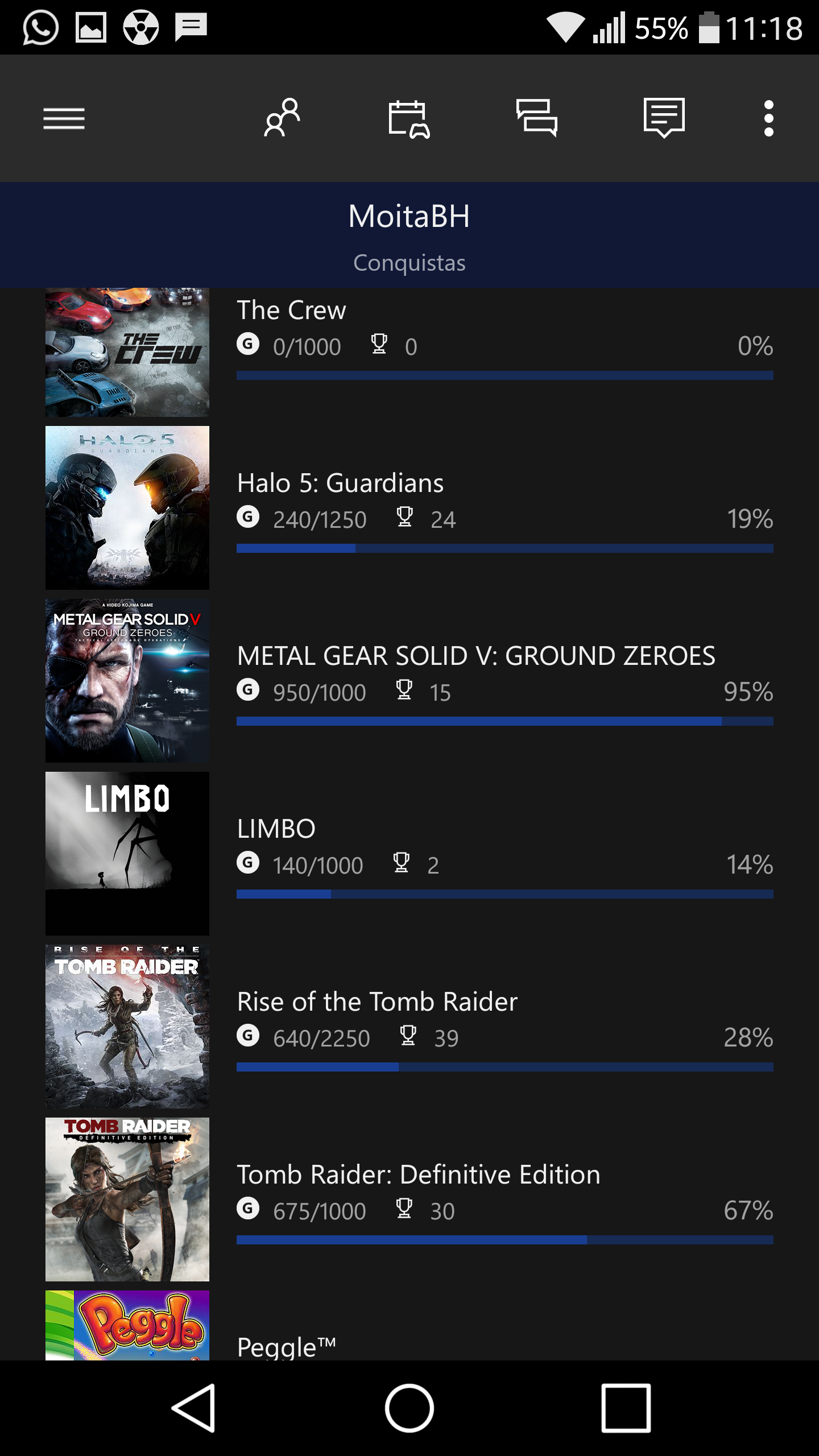Open the LIMBO game title
819x1456 pixels.
276,829
